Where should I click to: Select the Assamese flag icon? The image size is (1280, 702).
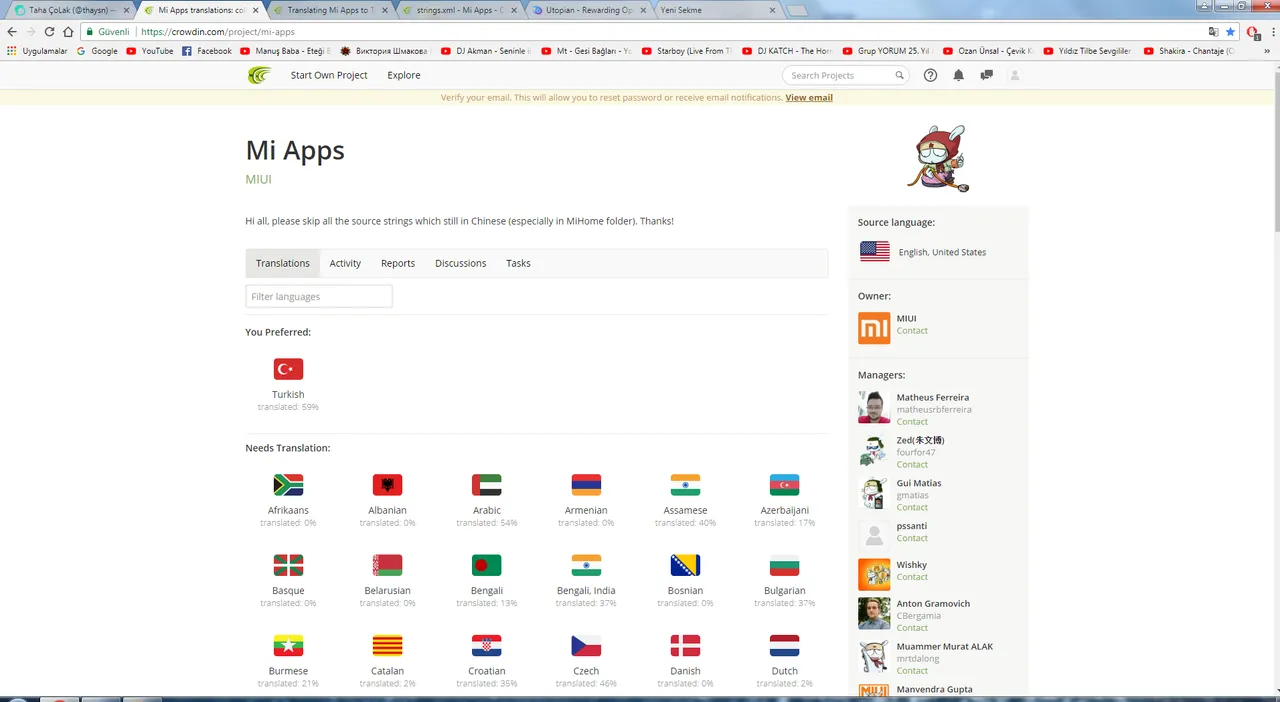pos(685,485)
